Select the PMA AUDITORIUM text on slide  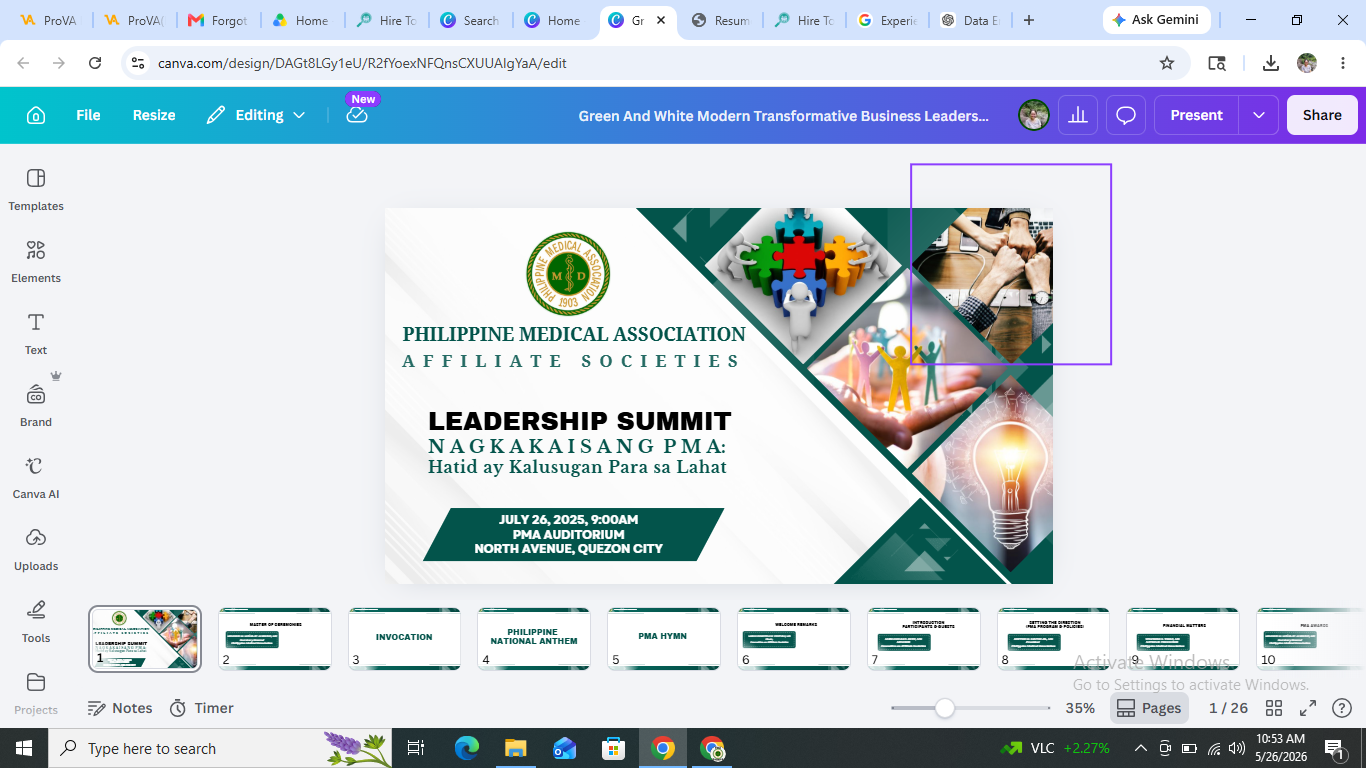pyautogui.click(x=568, y=534)
